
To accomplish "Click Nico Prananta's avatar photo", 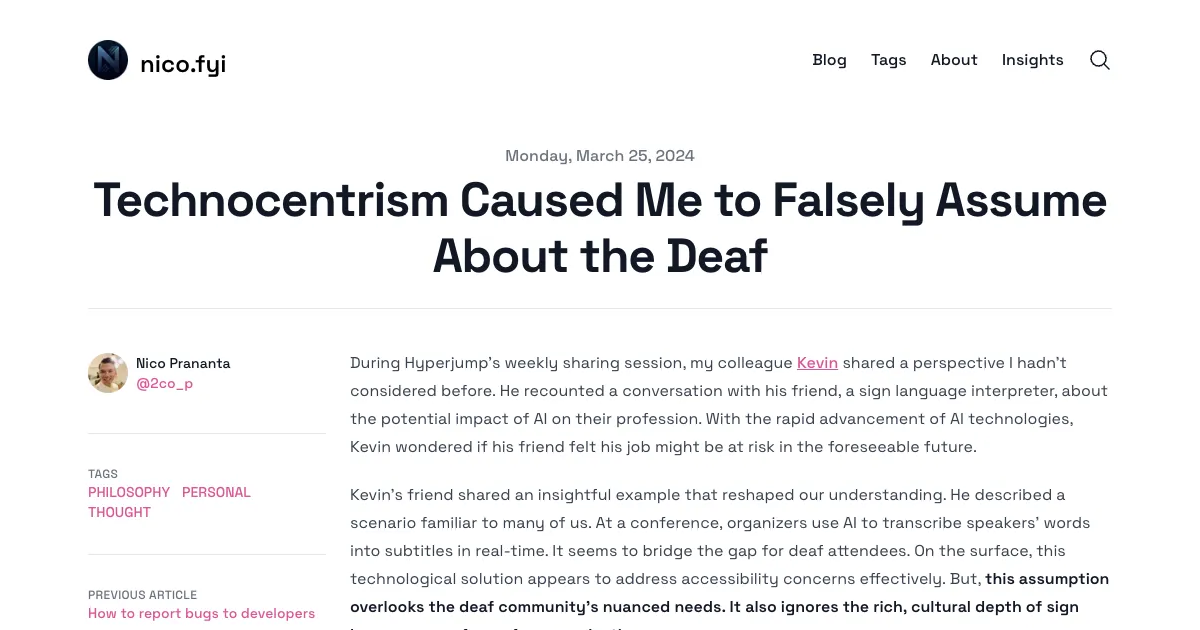I will click(107, 372).
